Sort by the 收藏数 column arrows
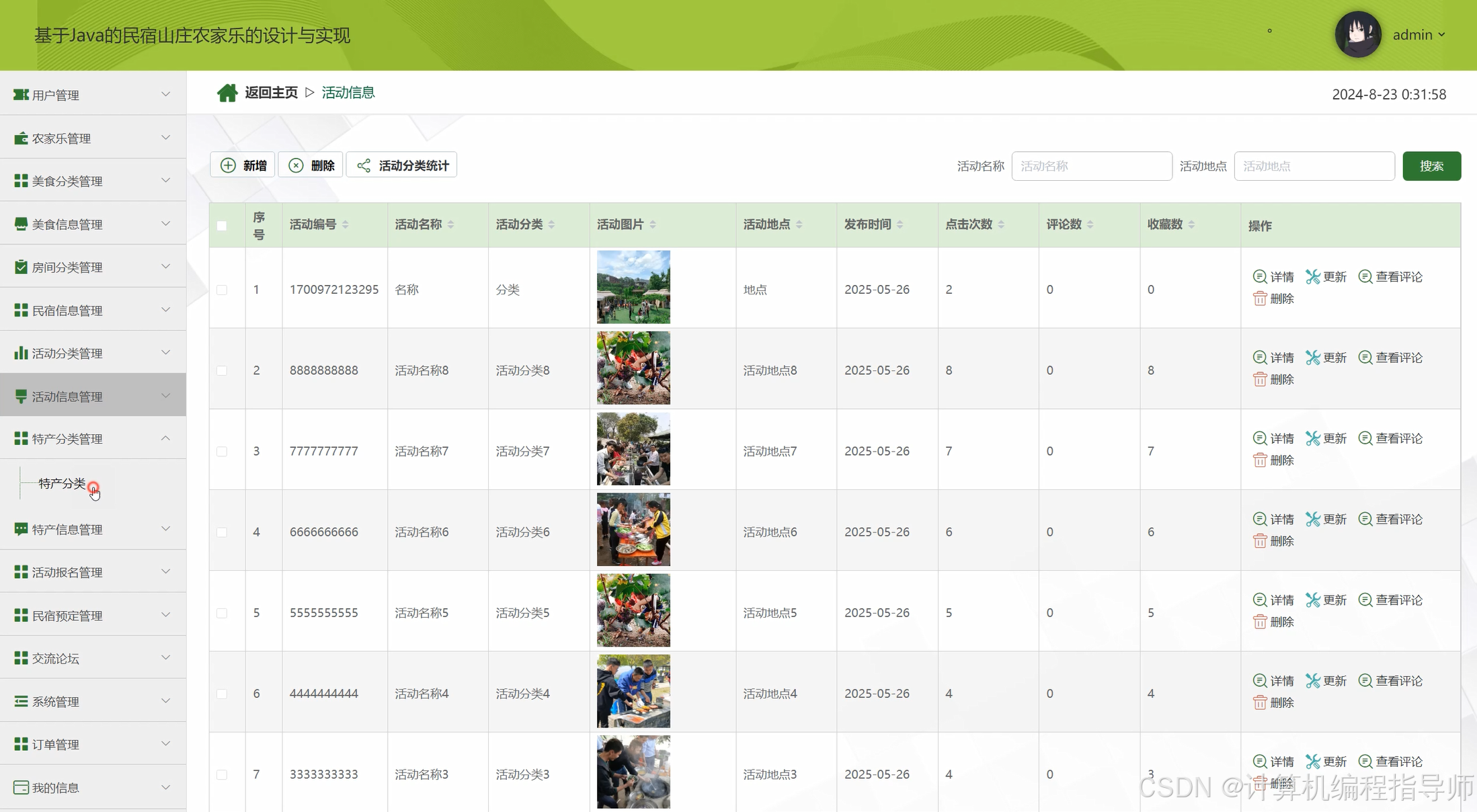1477x812 pixels. (1191, 225)
